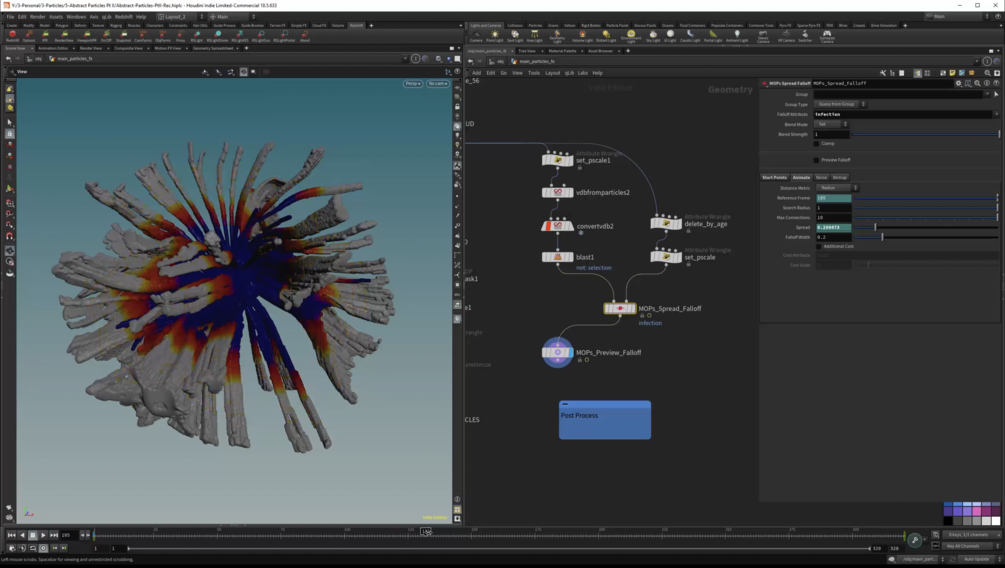Open the No cam camera dropdown
The image size is (1005, 568).
[x=438, y=83]
